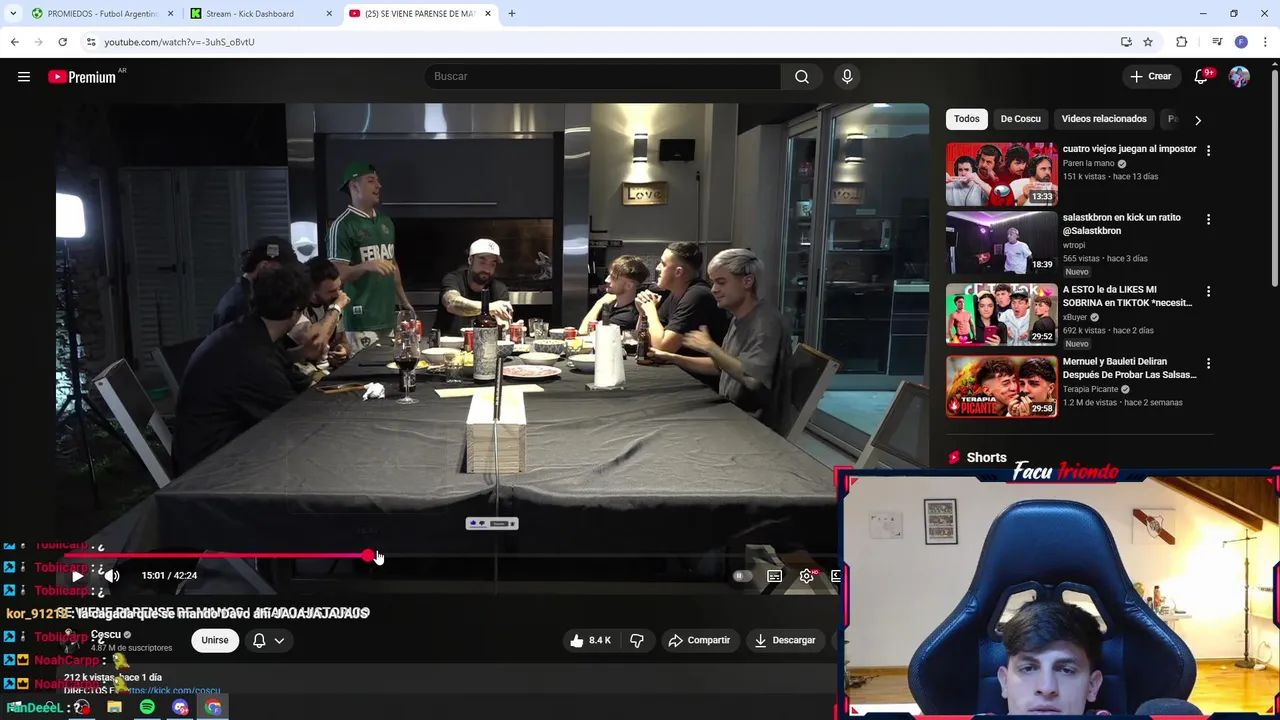The height and width of the screenshot is (720, 1280).
Task: Open player settings gear
Action: pos(807,575)
